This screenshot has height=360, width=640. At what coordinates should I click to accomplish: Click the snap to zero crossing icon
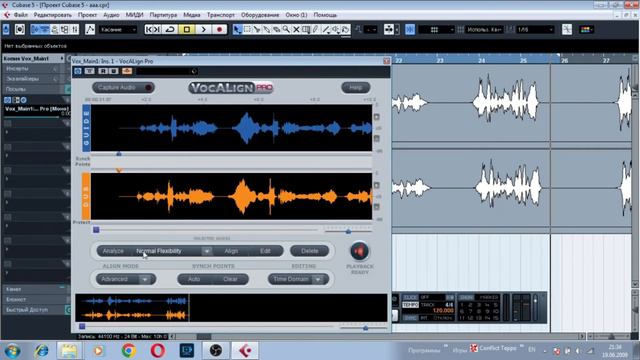[x=567, y=29]
